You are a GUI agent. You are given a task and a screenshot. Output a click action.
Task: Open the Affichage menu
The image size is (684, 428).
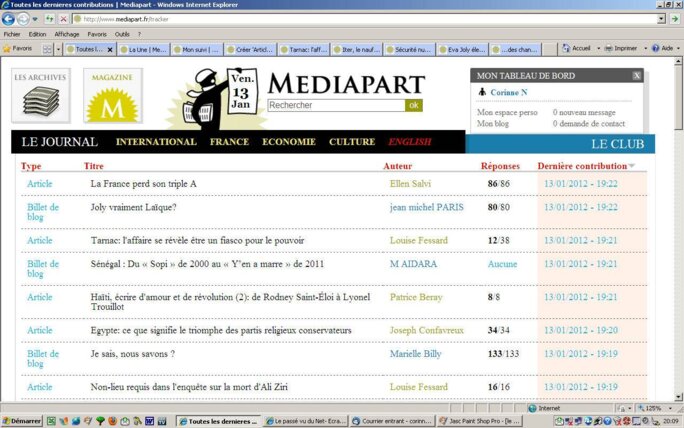tap(66, 34)
